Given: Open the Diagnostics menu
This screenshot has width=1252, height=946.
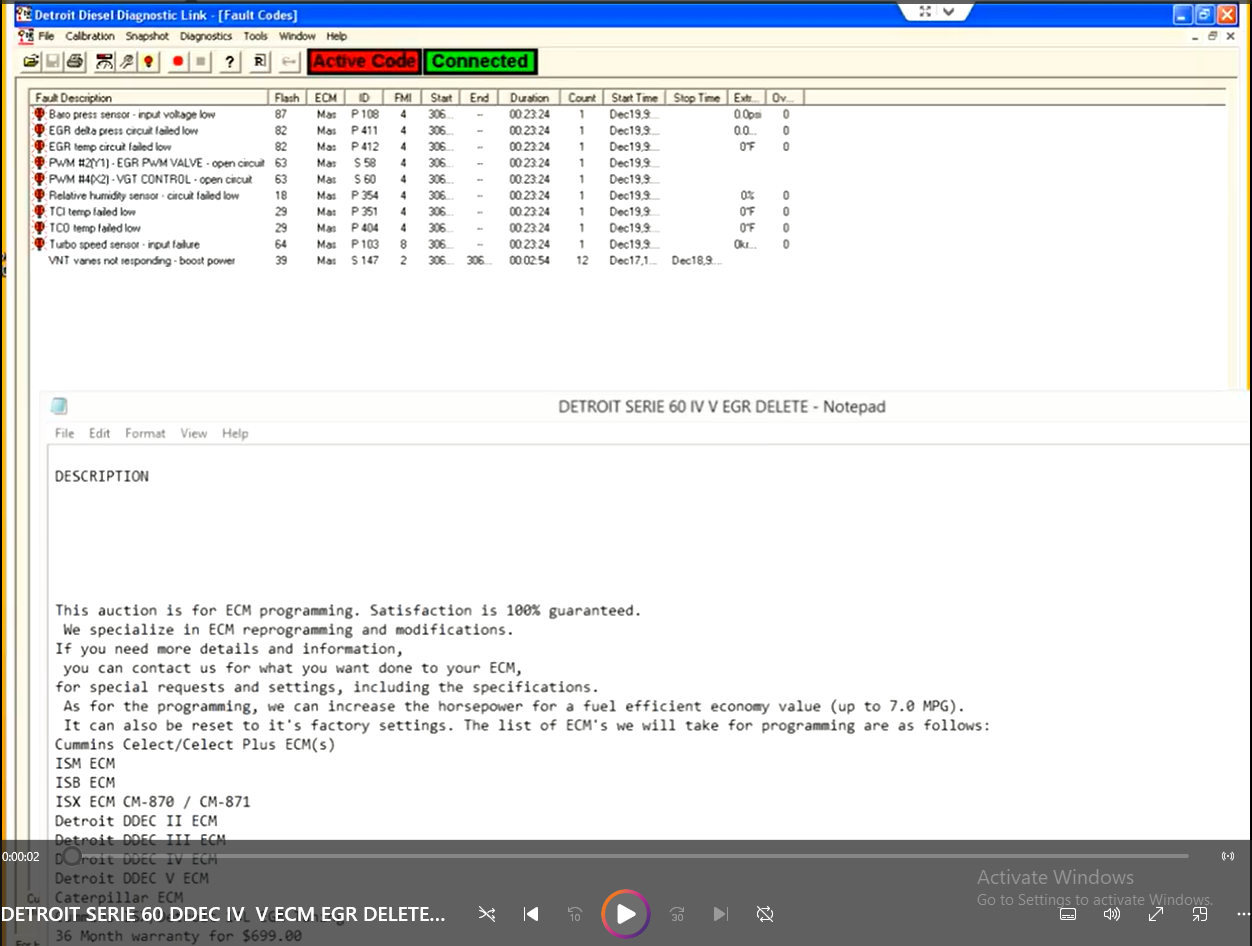Looking at the screenshot, I should pyautogui.click(x=206, y=36).
